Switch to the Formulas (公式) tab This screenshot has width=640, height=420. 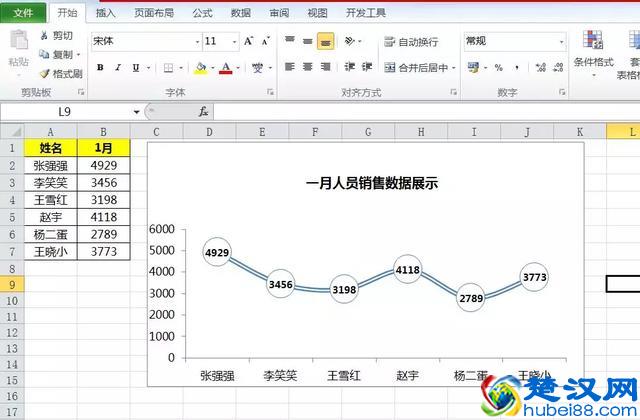(x=202, y=13)
